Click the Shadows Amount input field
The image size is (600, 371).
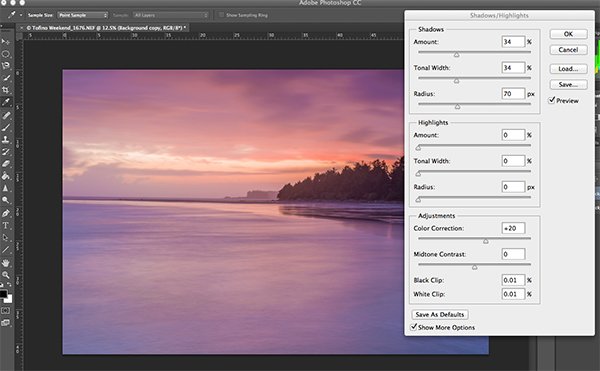(x=513, y=42)
